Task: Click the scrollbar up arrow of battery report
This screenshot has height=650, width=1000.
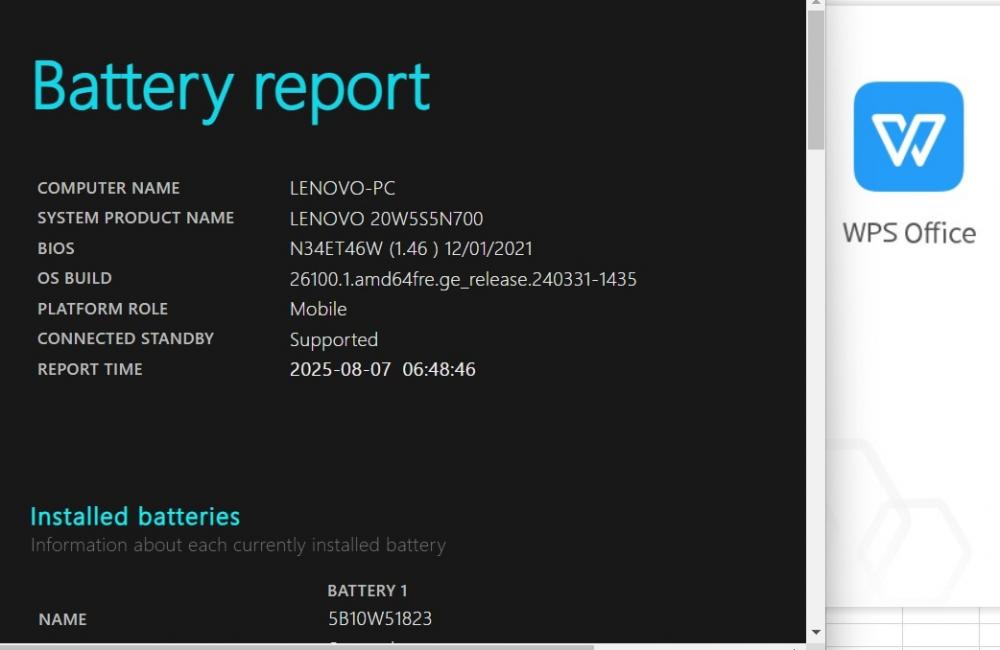Action: (816, 4)
